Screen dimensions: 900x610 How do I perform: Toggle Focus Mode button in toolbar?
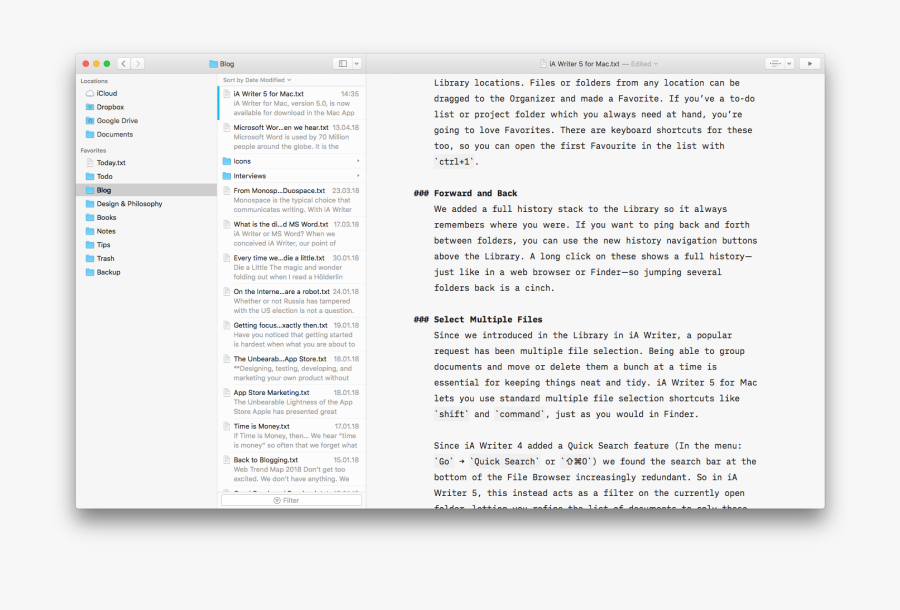776,63
